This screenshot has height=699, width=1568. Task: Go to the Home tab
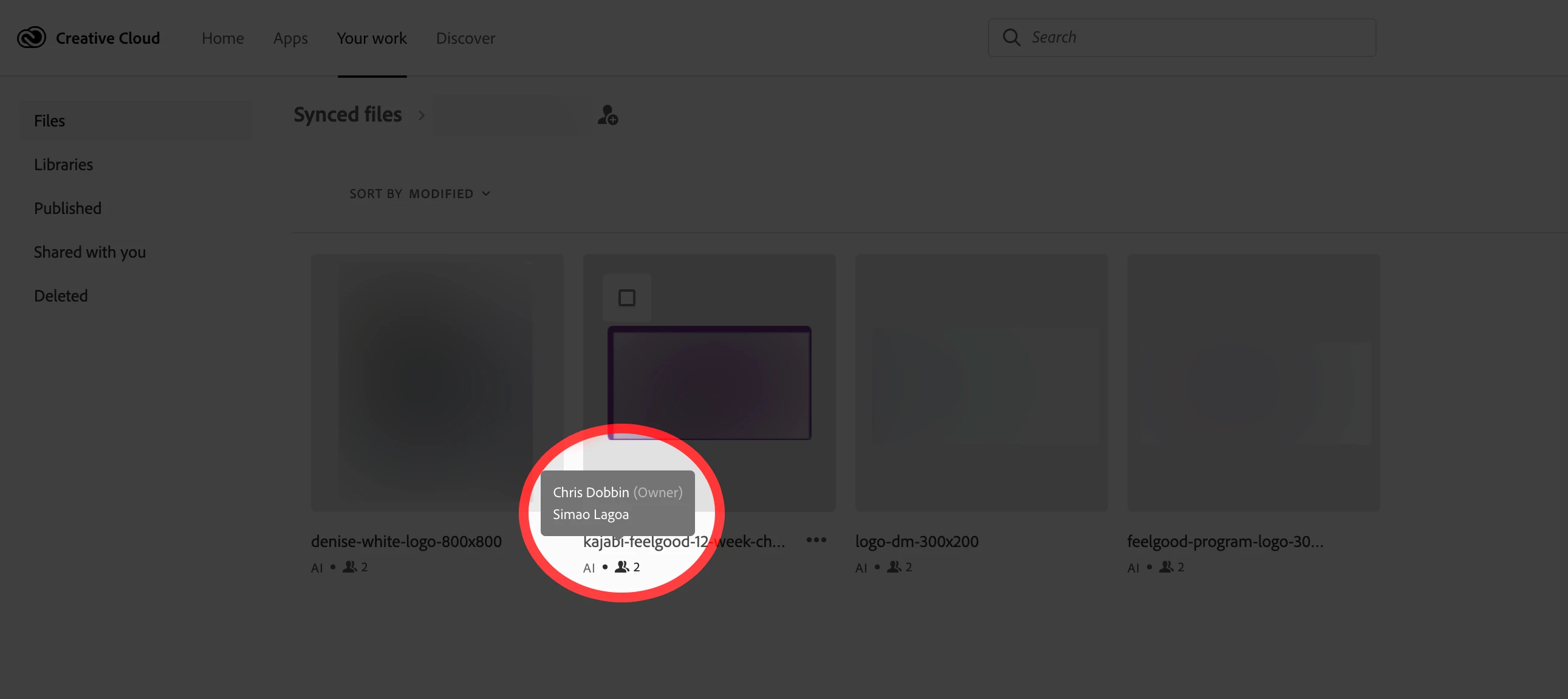pos(223,38)
